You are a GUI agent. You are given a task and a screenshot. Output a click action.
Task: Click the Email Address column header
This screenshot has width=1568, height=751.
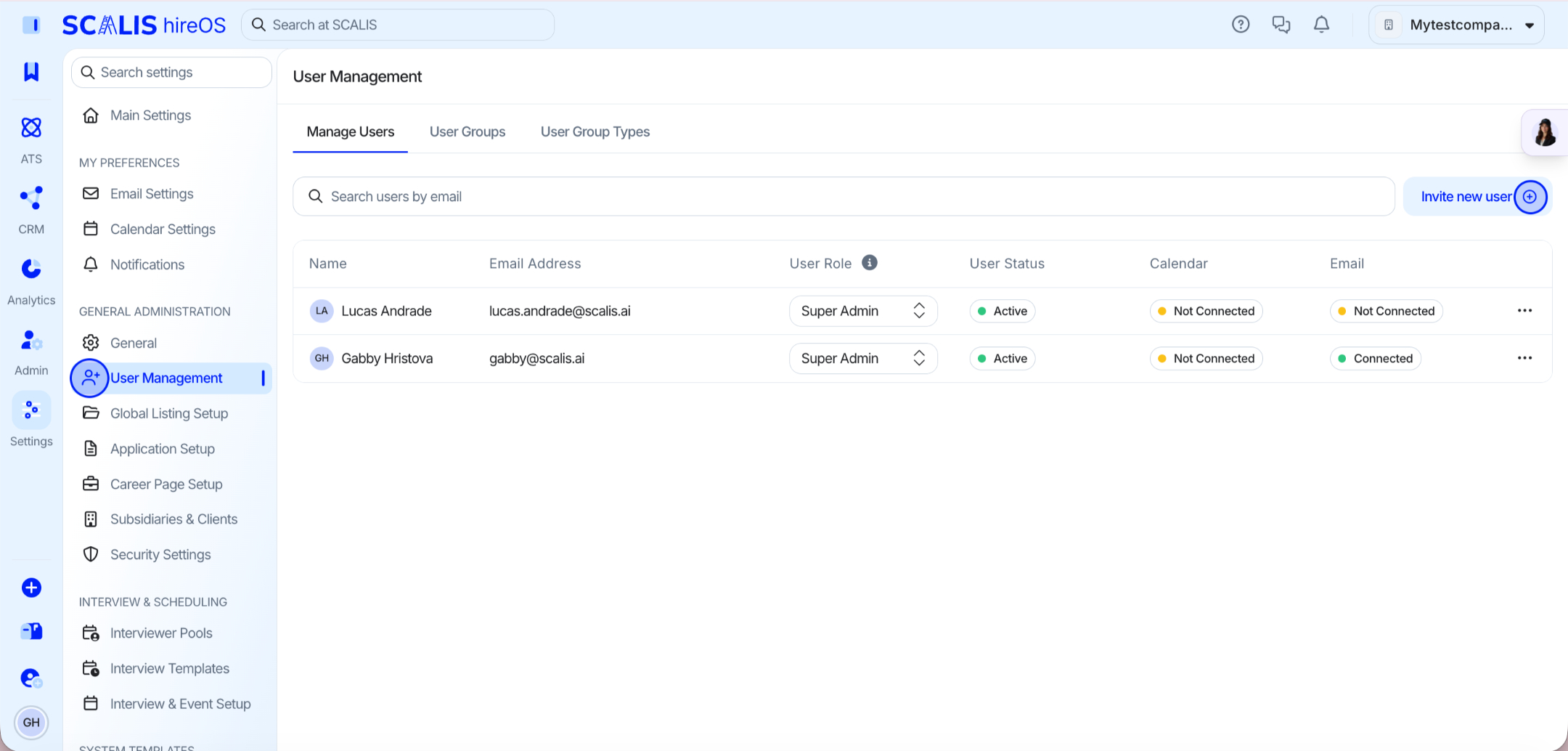pyautogui.click(x=535, y=264)
